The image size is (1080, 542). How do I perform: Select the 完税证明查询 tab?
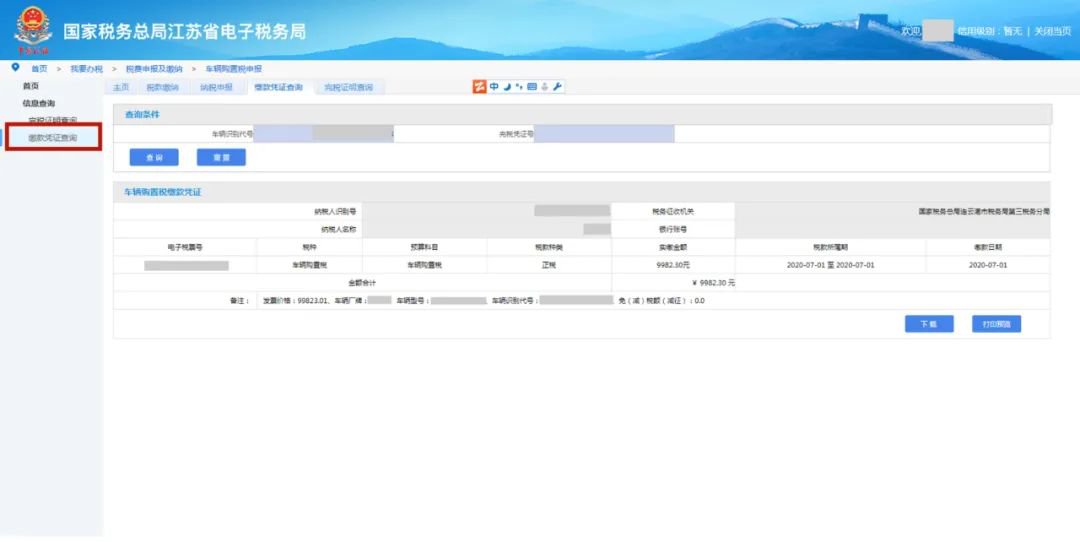coord(348,88)
